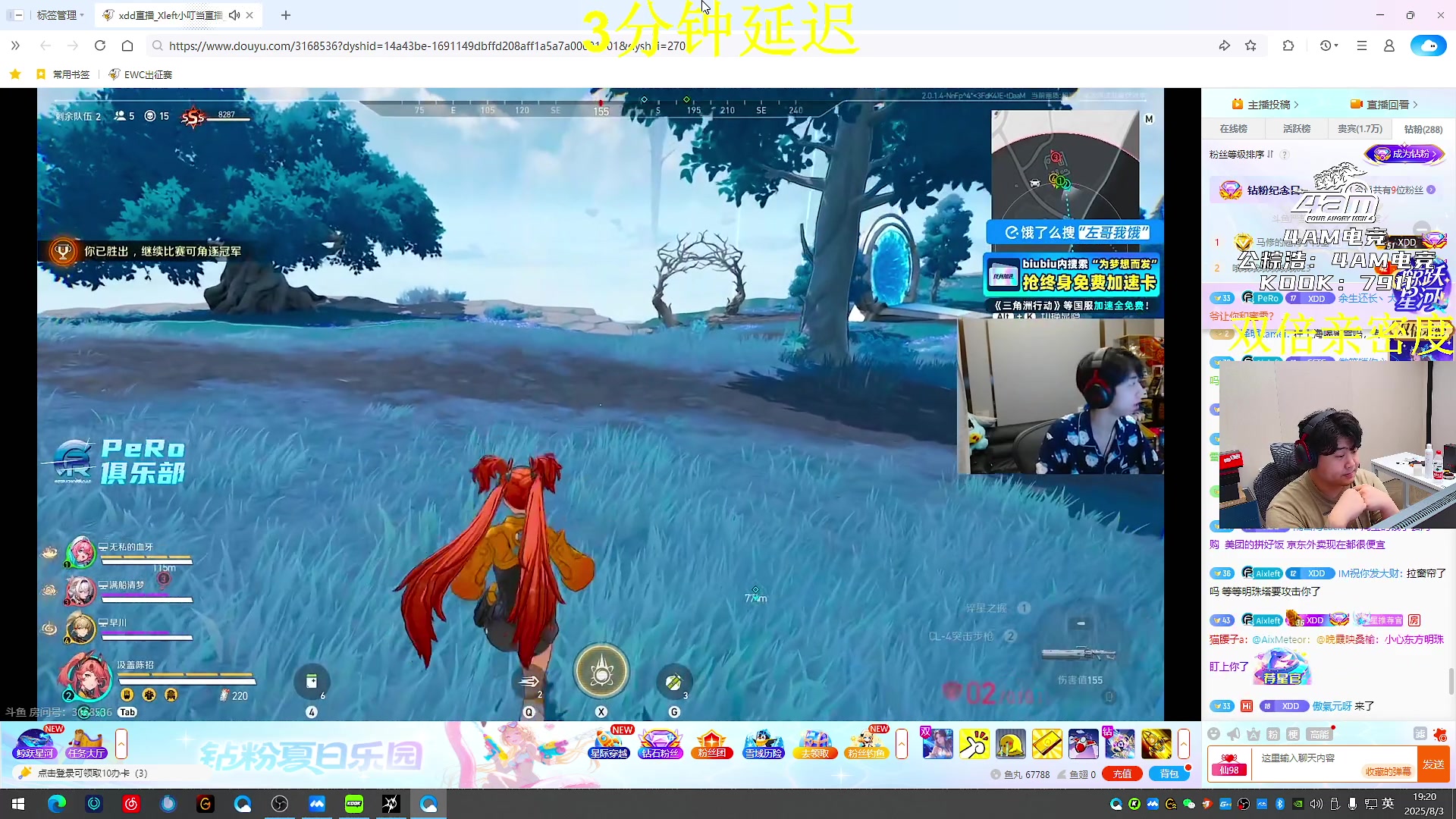Open the extensions puzzle icon

[1288, 45]
